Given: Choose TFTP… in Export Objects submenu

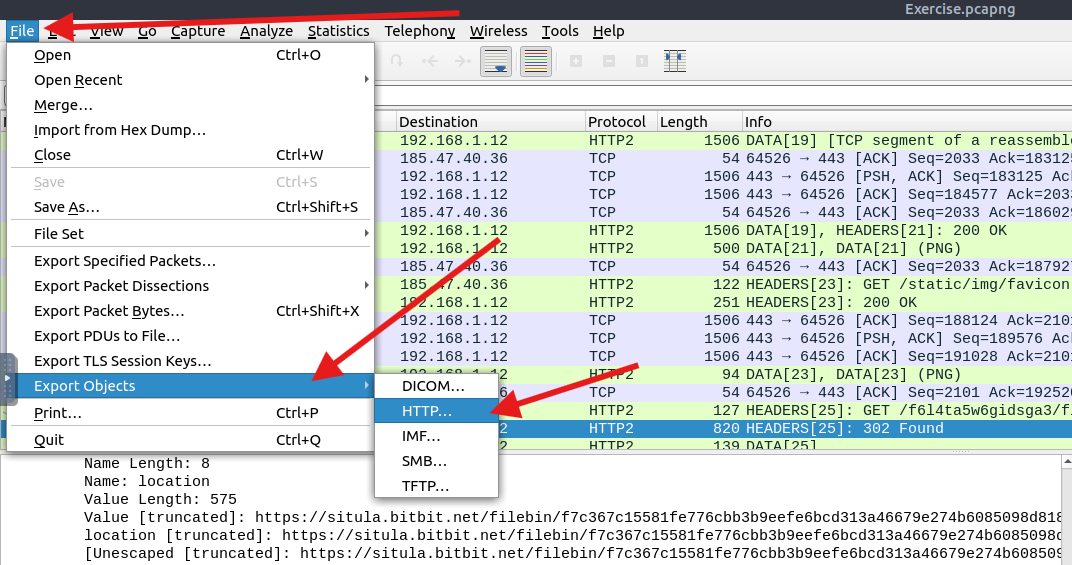Looking at the screenshot, I should pyautogui.click(x=436, y=486).
